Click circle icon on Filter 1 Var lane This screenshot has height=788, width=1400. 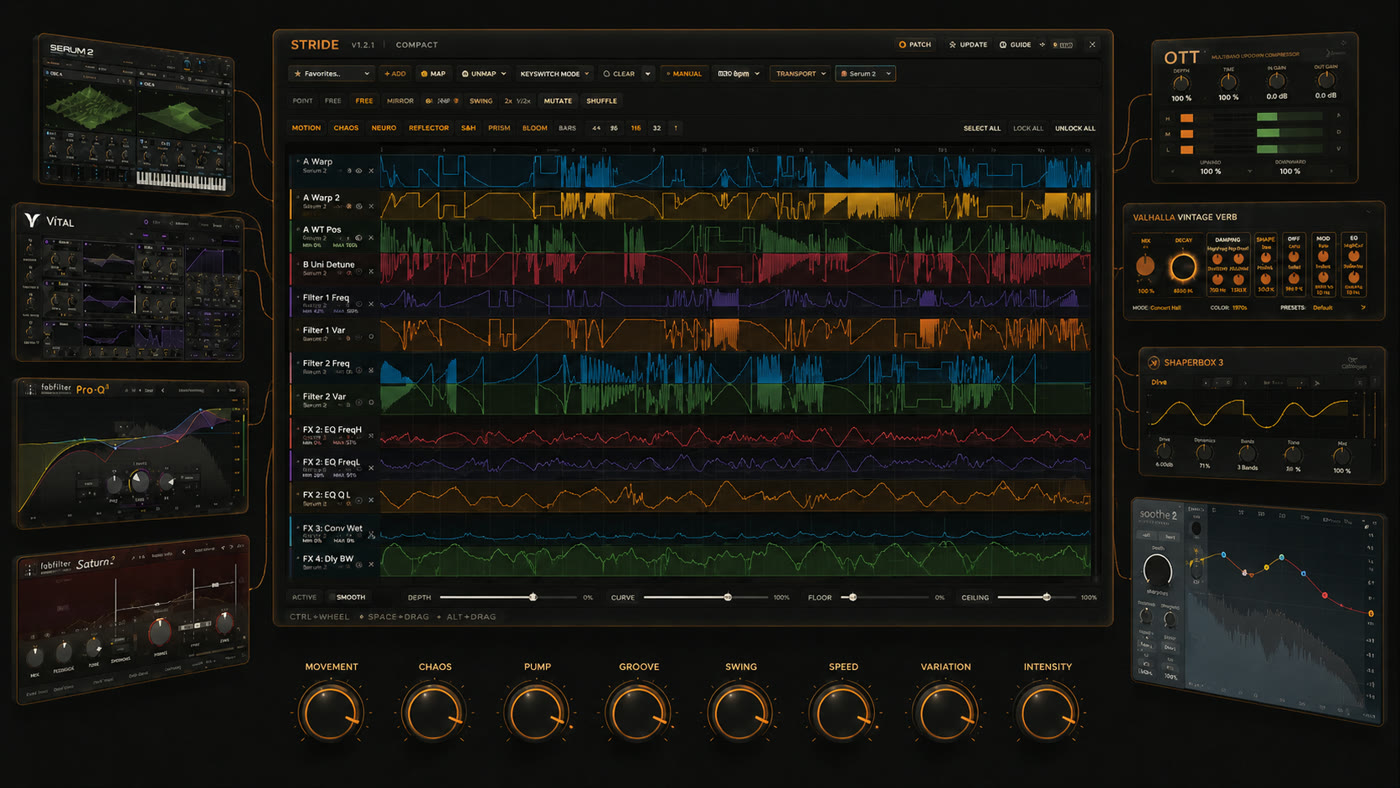click(x=371, y=337)
